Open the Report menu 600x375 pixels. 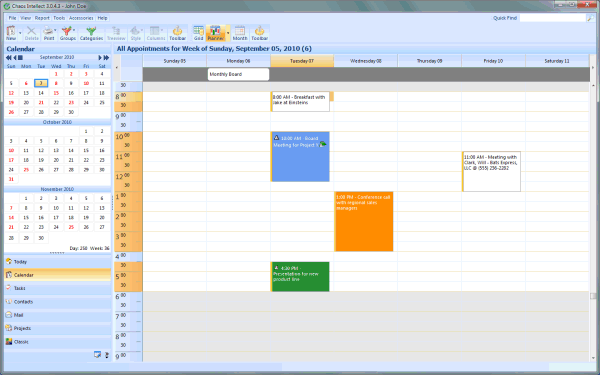[x=42, y=18]
